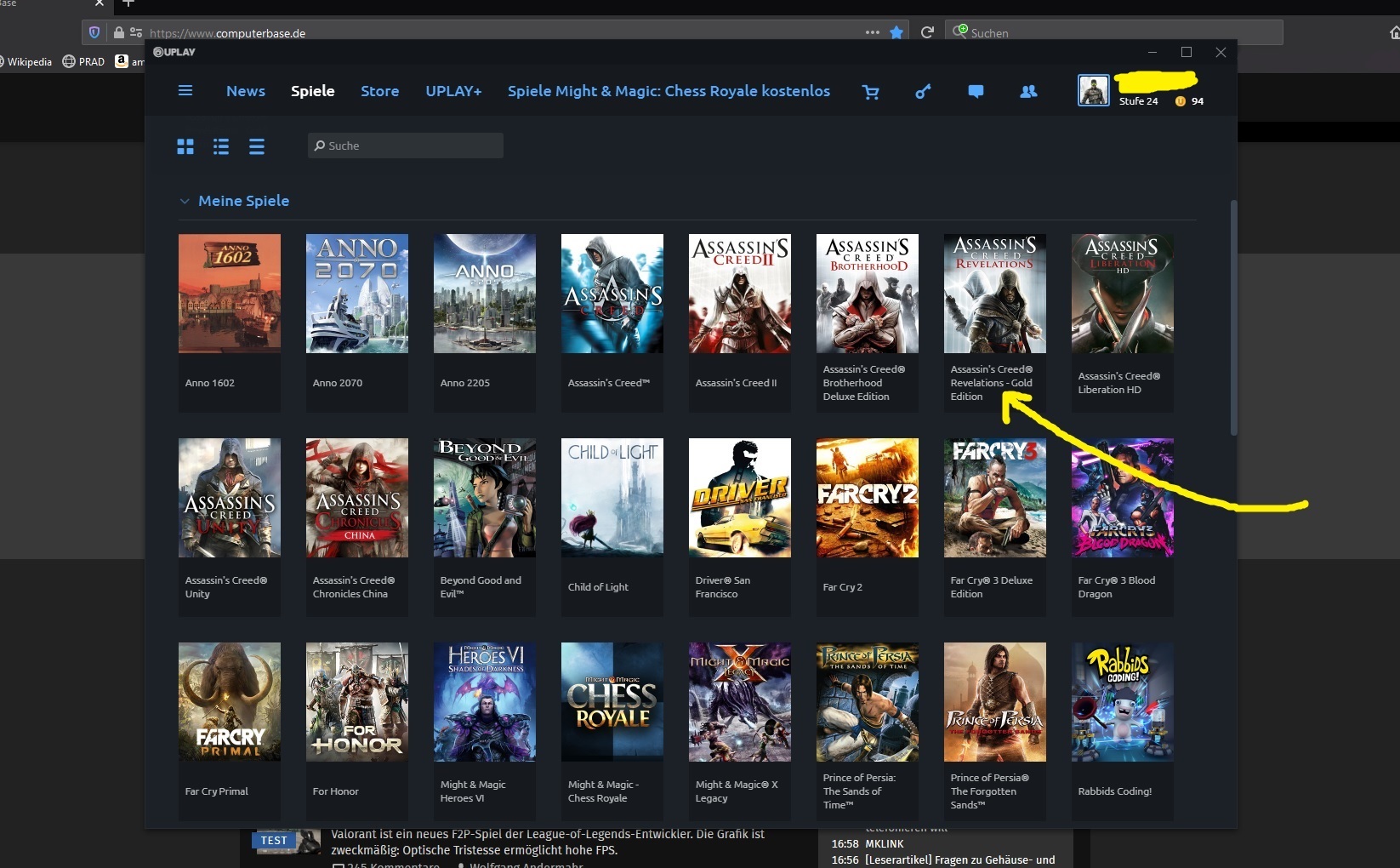The width and height of the screenshot is (1400, 868).
Task: Open the Spiele tab
Action: point(313,91)
